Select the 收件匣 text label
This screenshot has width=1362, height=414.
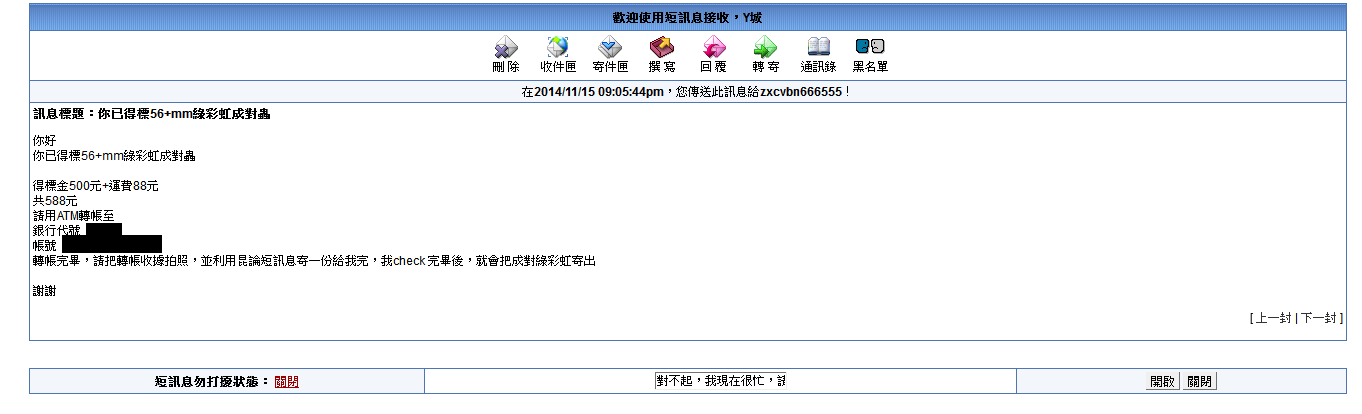pos(558,67)
